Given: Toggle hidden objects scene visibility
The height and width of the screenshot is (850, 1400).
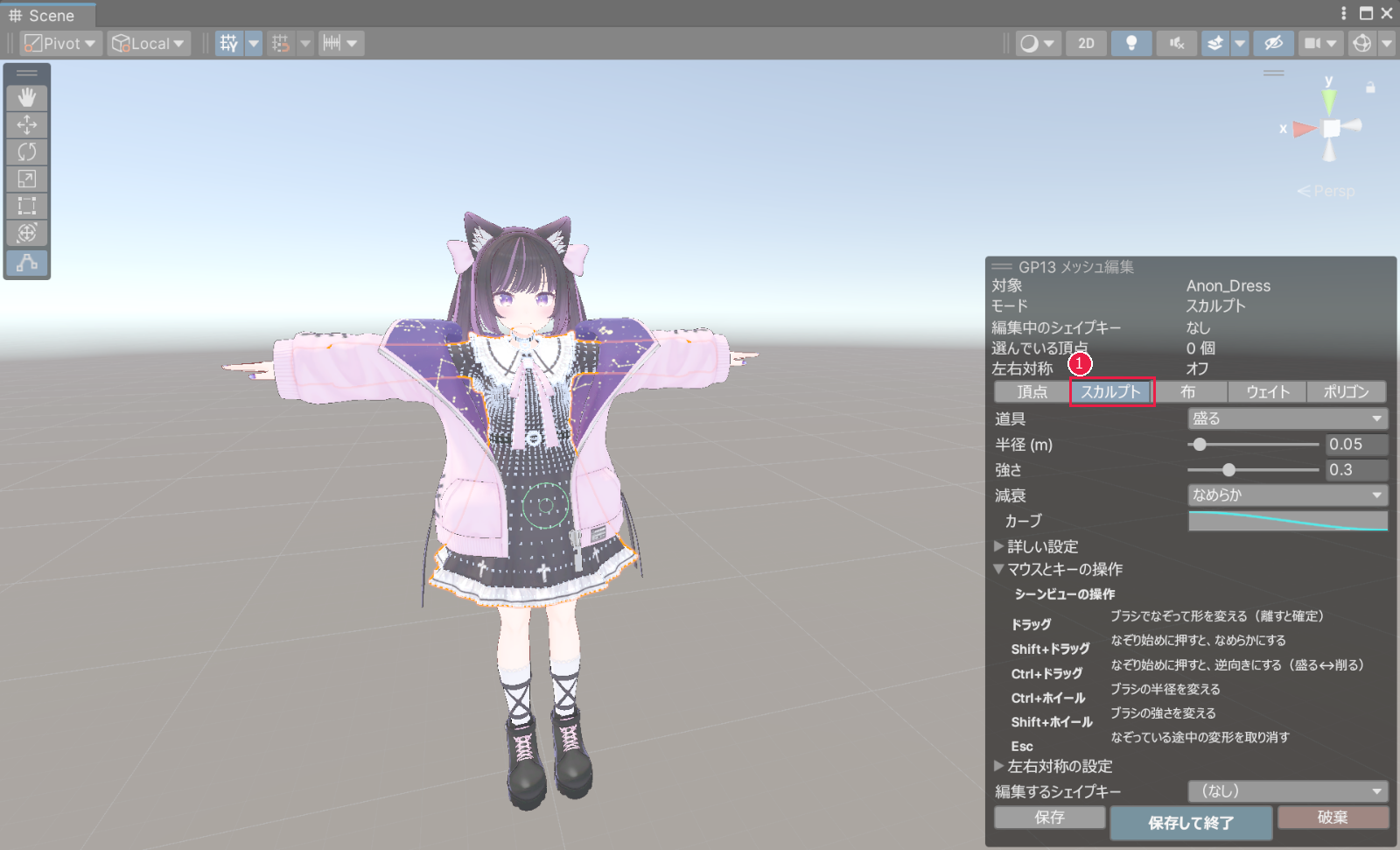Looking at the screenshot, I should click(x=1273, y=43).
